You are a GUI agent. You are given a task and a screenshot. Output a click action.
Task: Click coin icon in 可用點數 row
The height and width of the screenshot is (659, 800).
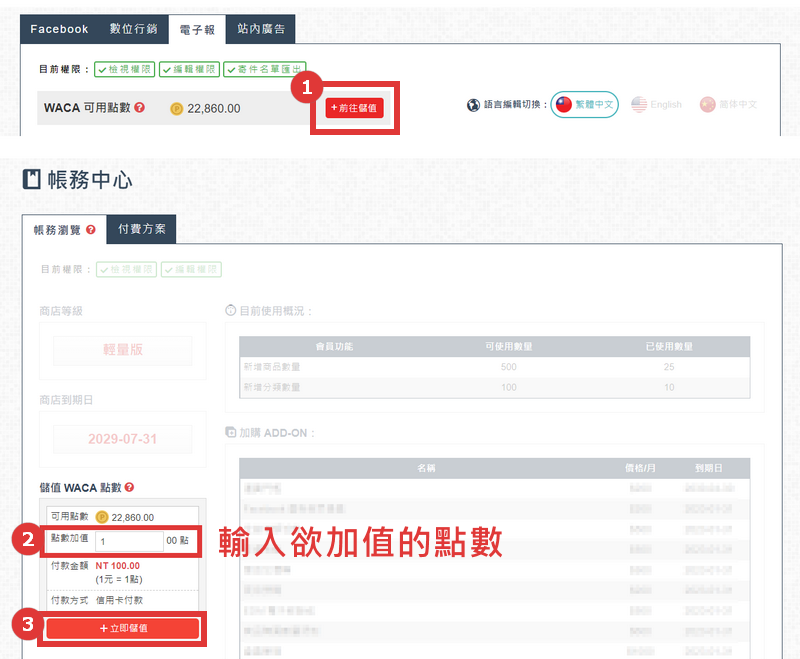tap(102, 517)
